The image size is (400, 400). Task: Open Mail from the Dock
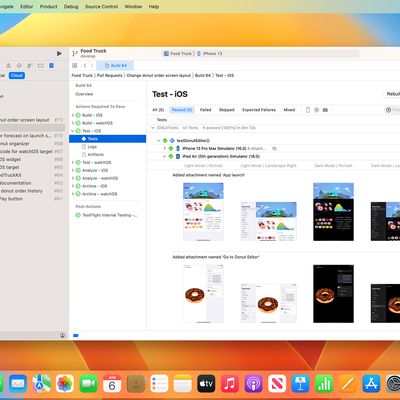point(18,383)
